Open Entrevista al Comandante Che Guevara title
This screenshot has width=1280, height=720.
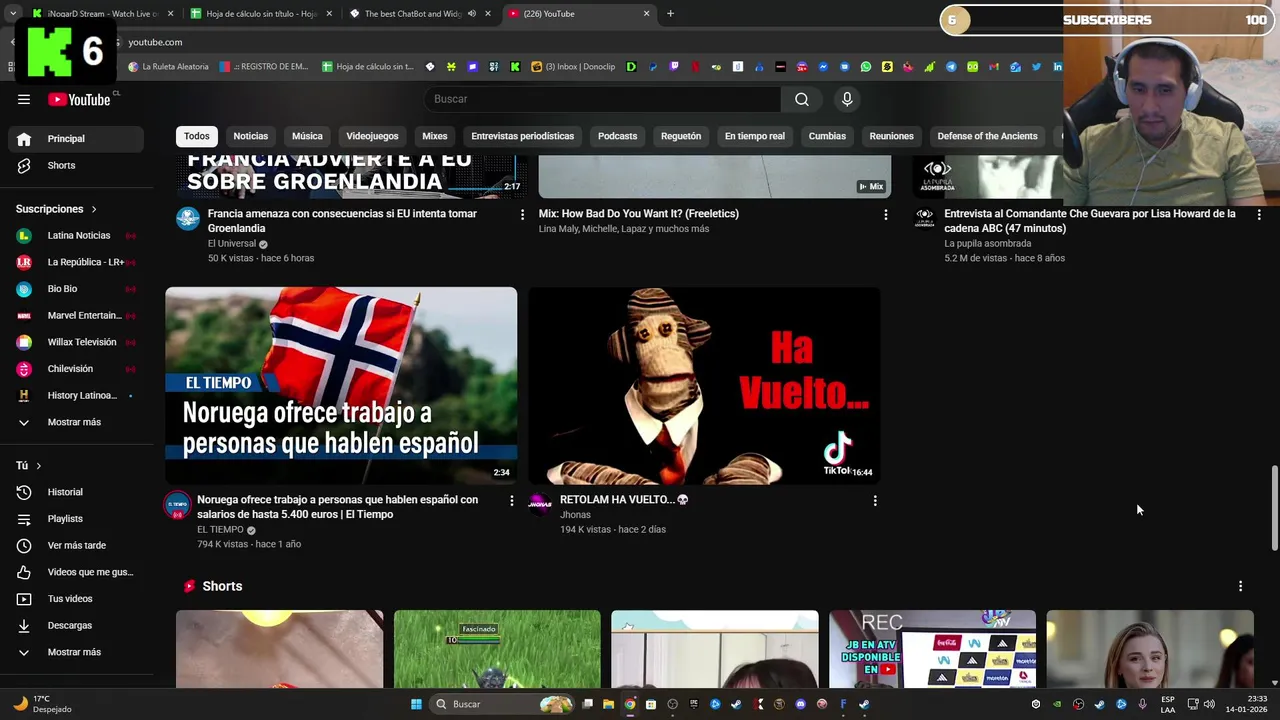(1090, 221)
